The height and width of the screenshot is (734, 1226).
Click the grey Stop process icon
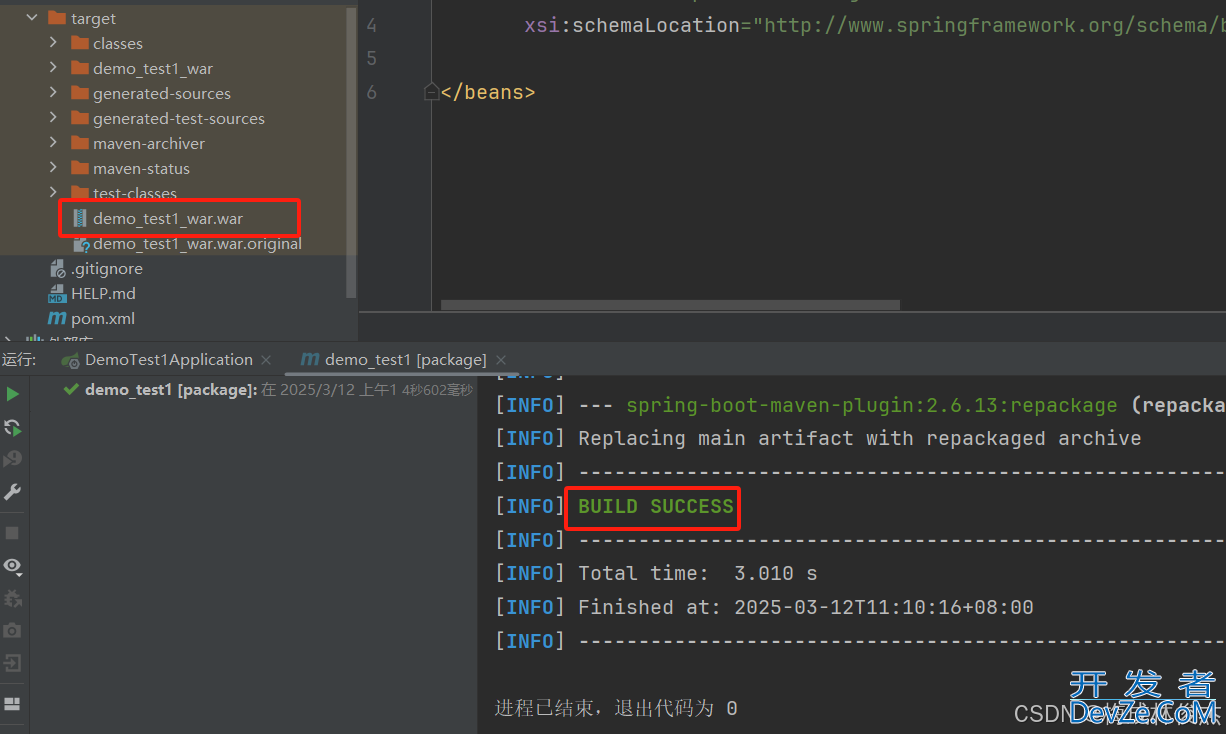point(12,533)
